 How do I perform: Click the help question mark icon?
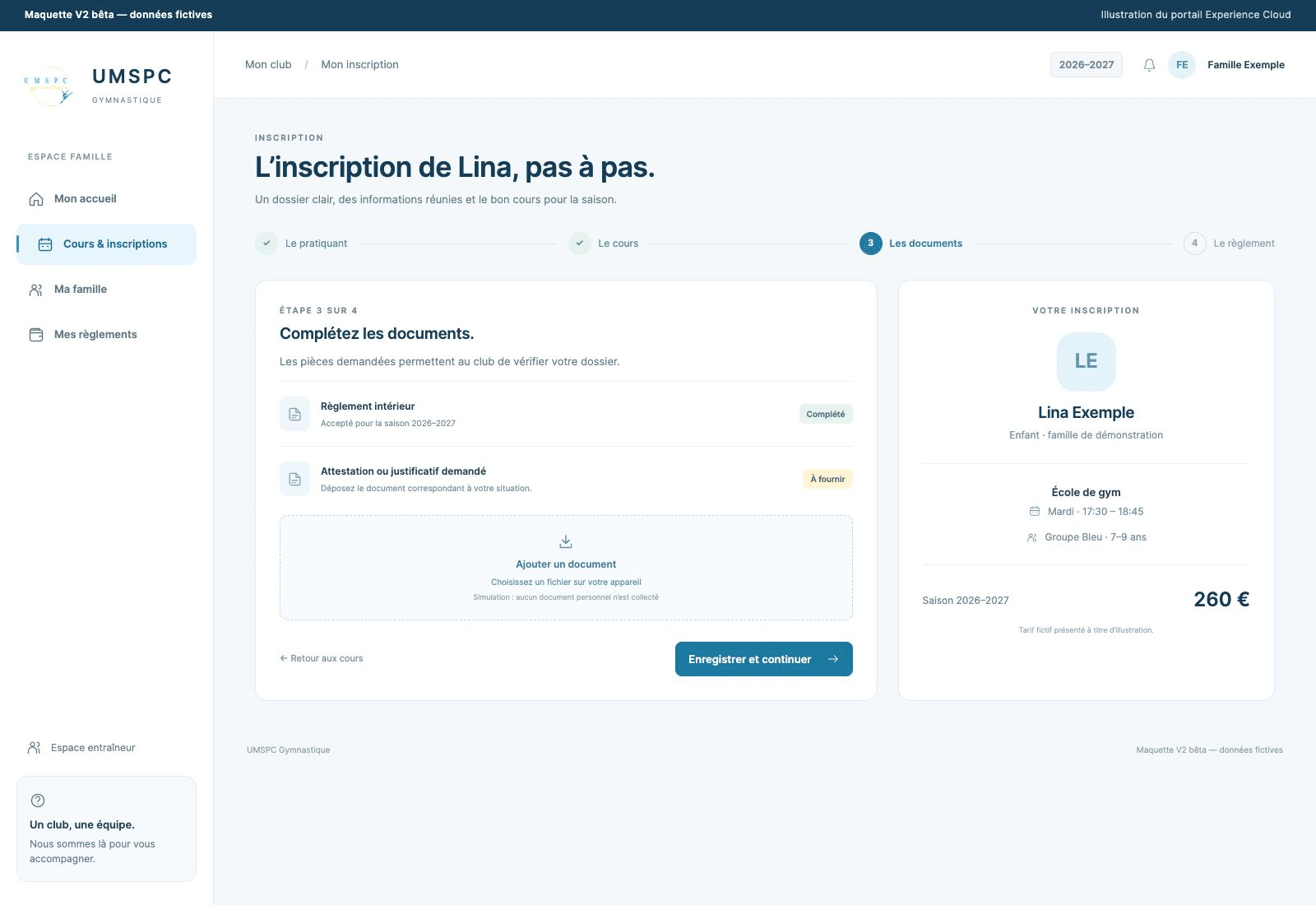[x=38, y=801]
